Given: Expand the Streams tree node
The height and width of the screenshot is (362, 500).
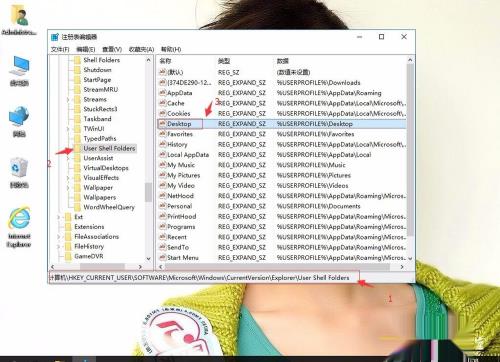Looking at the screenshot, I should coord(68,99).
